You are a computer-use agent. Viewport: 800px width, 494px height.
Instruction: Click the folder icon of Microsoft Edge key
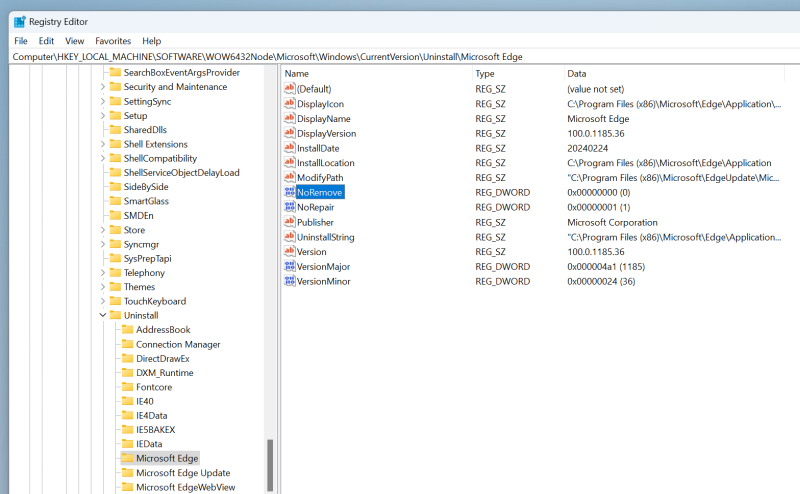(128, 458)
